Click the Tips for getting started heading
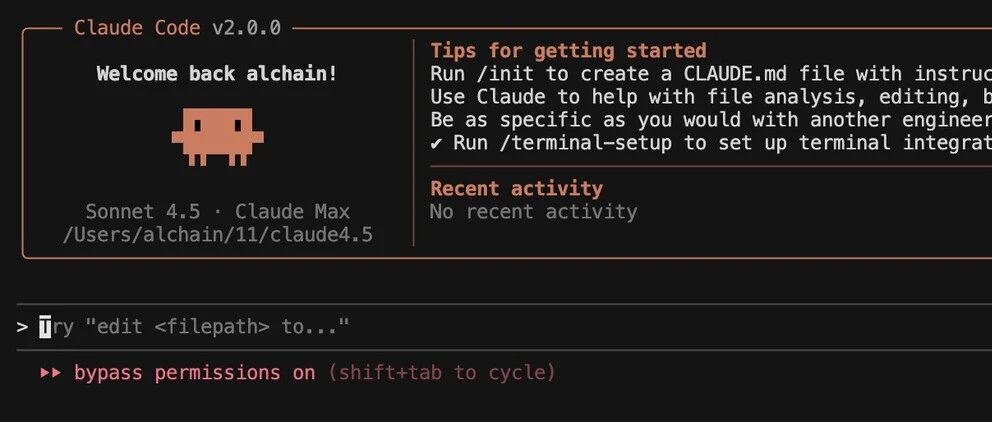992x422 pixels. [568, 51]
